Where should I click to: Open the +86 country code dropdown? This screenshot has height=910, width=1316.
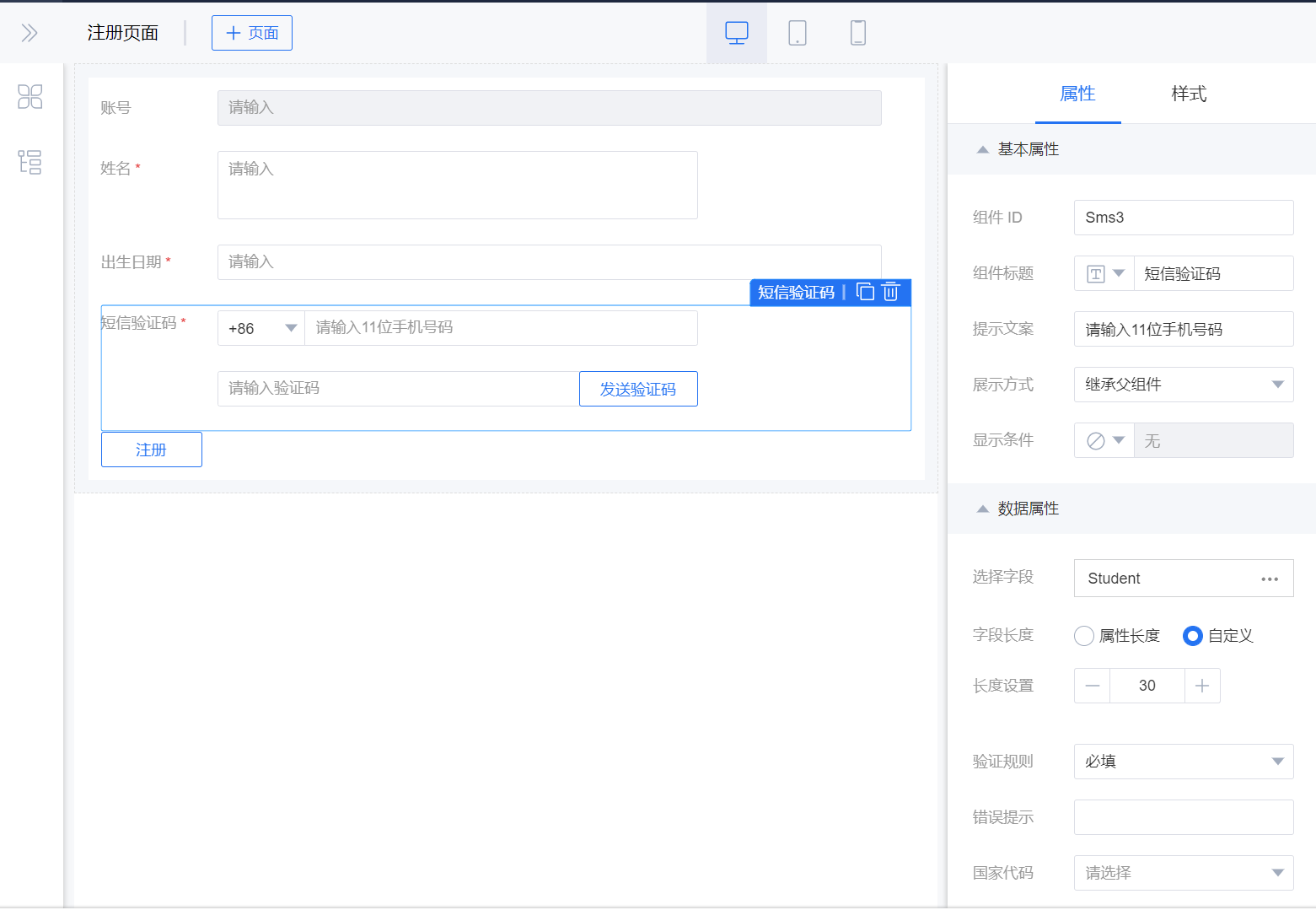click(261, 328)
